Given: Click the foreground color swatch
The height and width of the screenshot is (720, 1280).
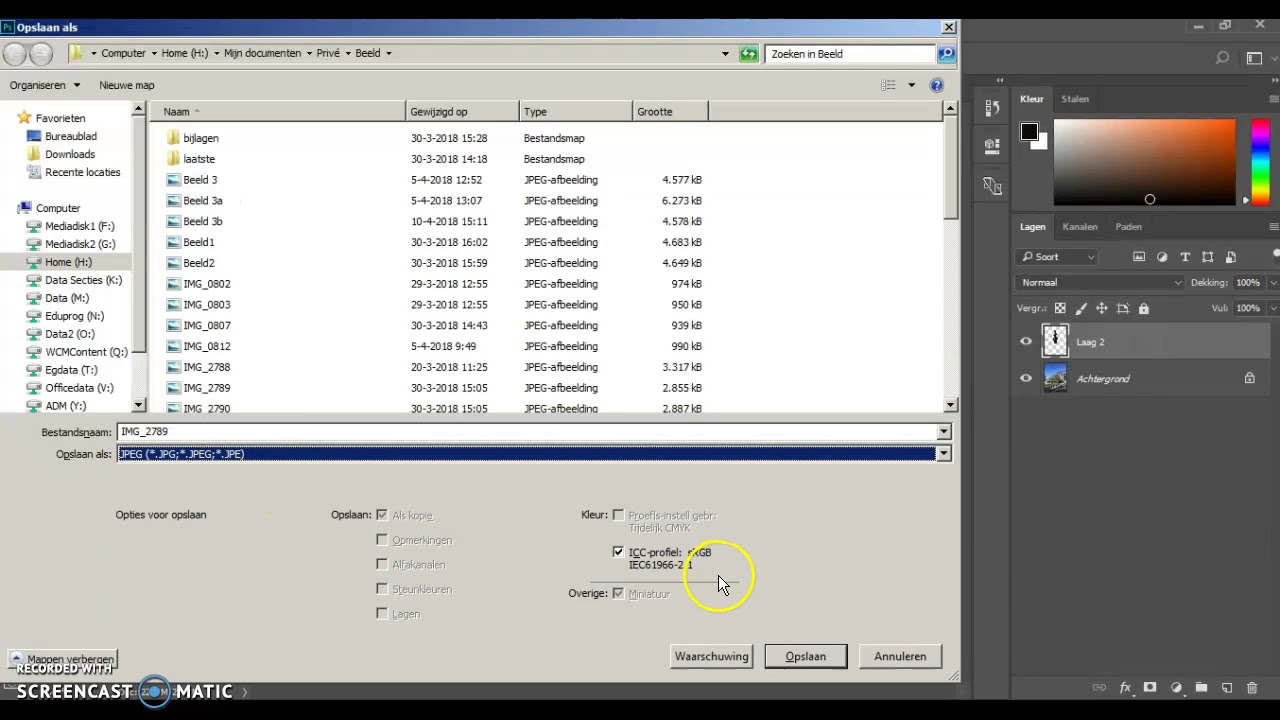Looking at the screenshot, I should click(x=1029, y=132).
